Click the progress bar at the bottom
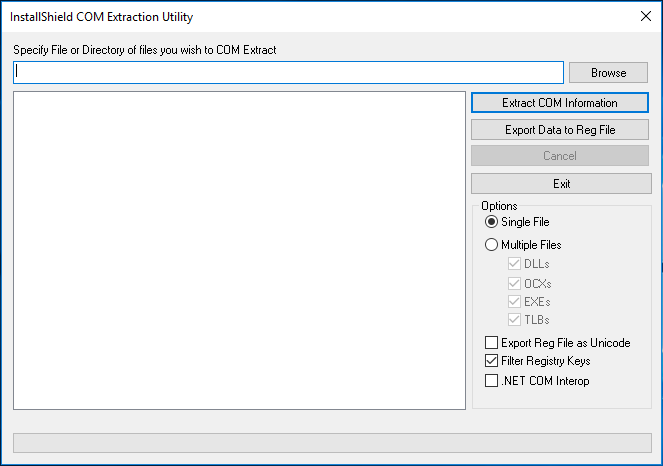Viewport: 663px width, 466px height. [332, 443]
